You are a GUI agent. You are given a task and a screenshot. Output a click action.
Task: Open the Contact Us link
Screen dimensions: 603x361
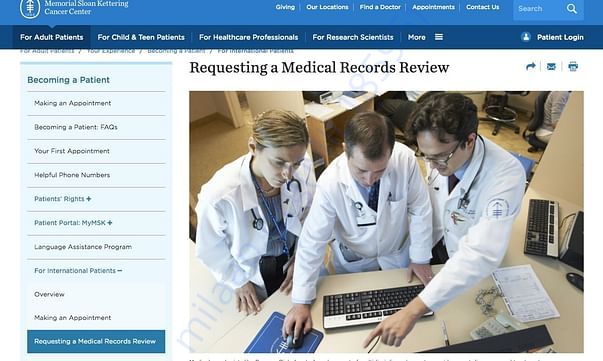pos(483,7)
